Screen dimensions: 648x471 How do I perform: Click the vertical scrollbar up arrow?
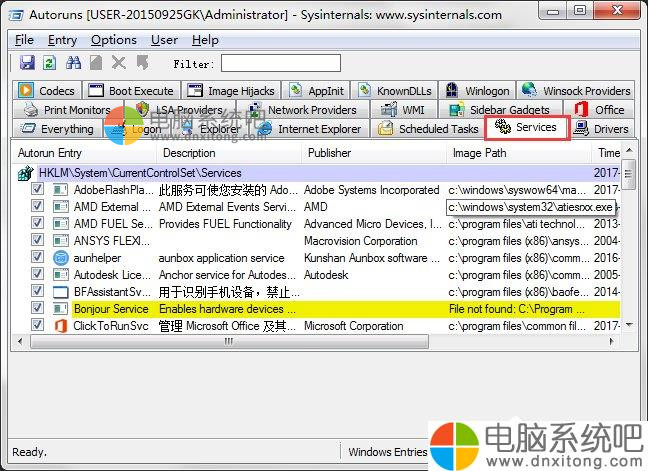click(x=629, y=150)
